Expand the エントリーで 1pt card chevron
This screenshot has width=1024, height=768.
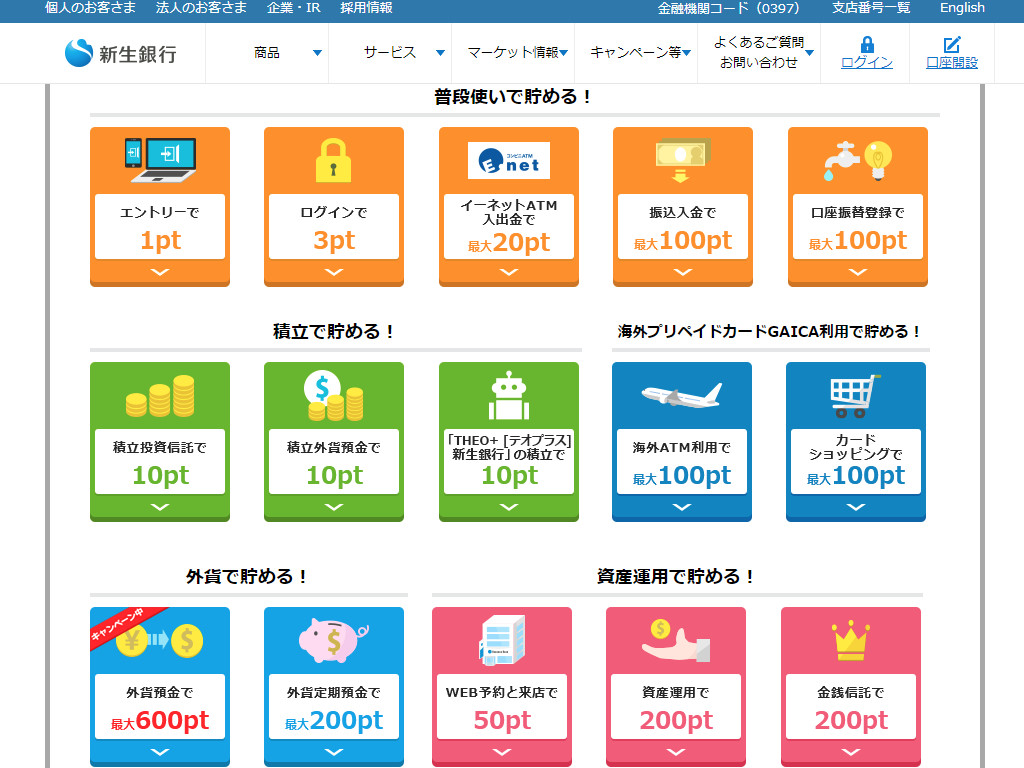click(x=160, y=272)
